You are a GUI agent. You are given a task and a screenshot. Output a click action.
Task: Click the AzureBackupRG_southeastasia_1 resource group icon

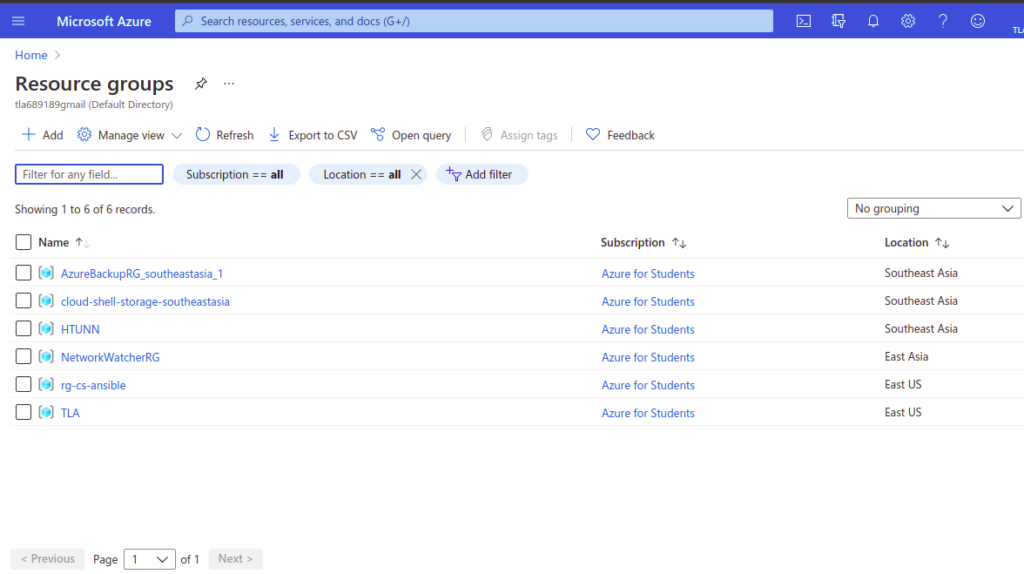(46, 273)
